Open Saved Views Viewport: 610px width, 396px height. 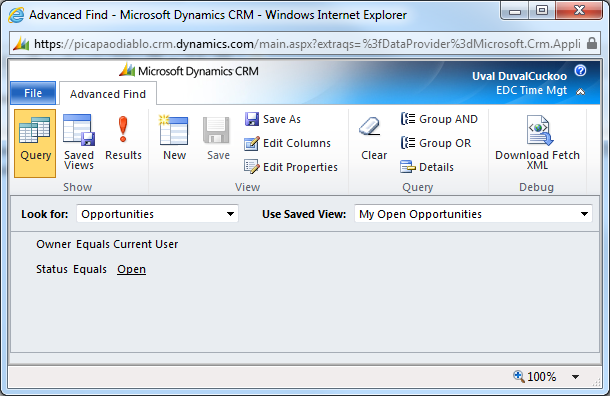pos(79,143)
